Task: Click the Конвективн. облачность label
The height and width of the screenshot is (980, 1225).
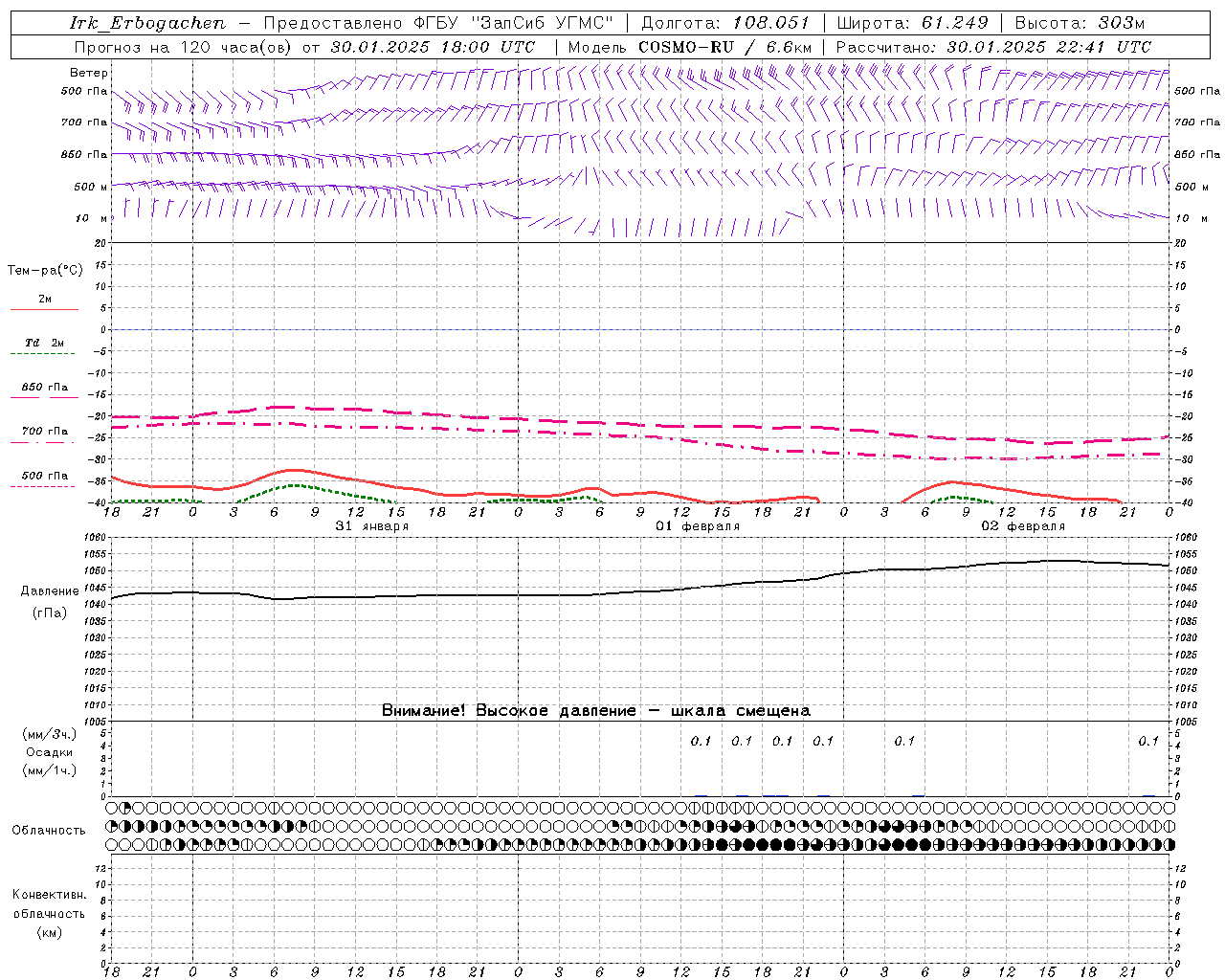Action: [x=49, y=904]
